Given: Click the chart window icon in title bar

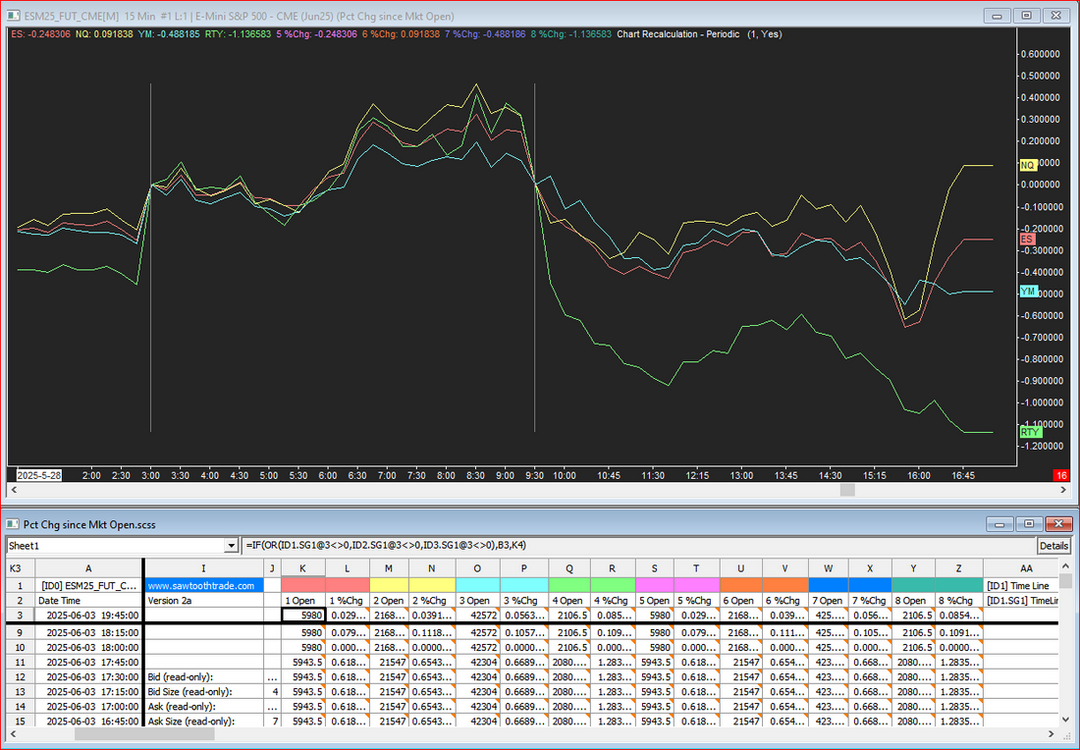Looking at the screenshot, I should [x=14, y=15].
